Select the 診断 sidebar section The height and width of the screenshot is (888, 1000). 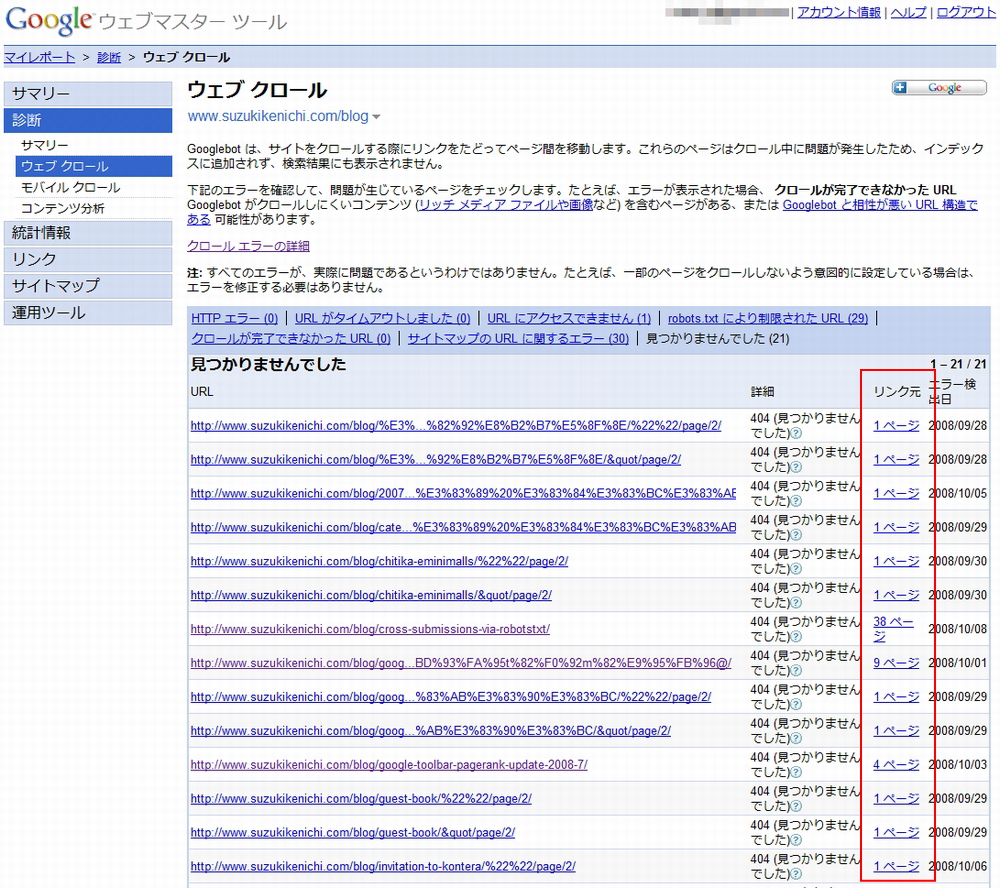point(88,120)
